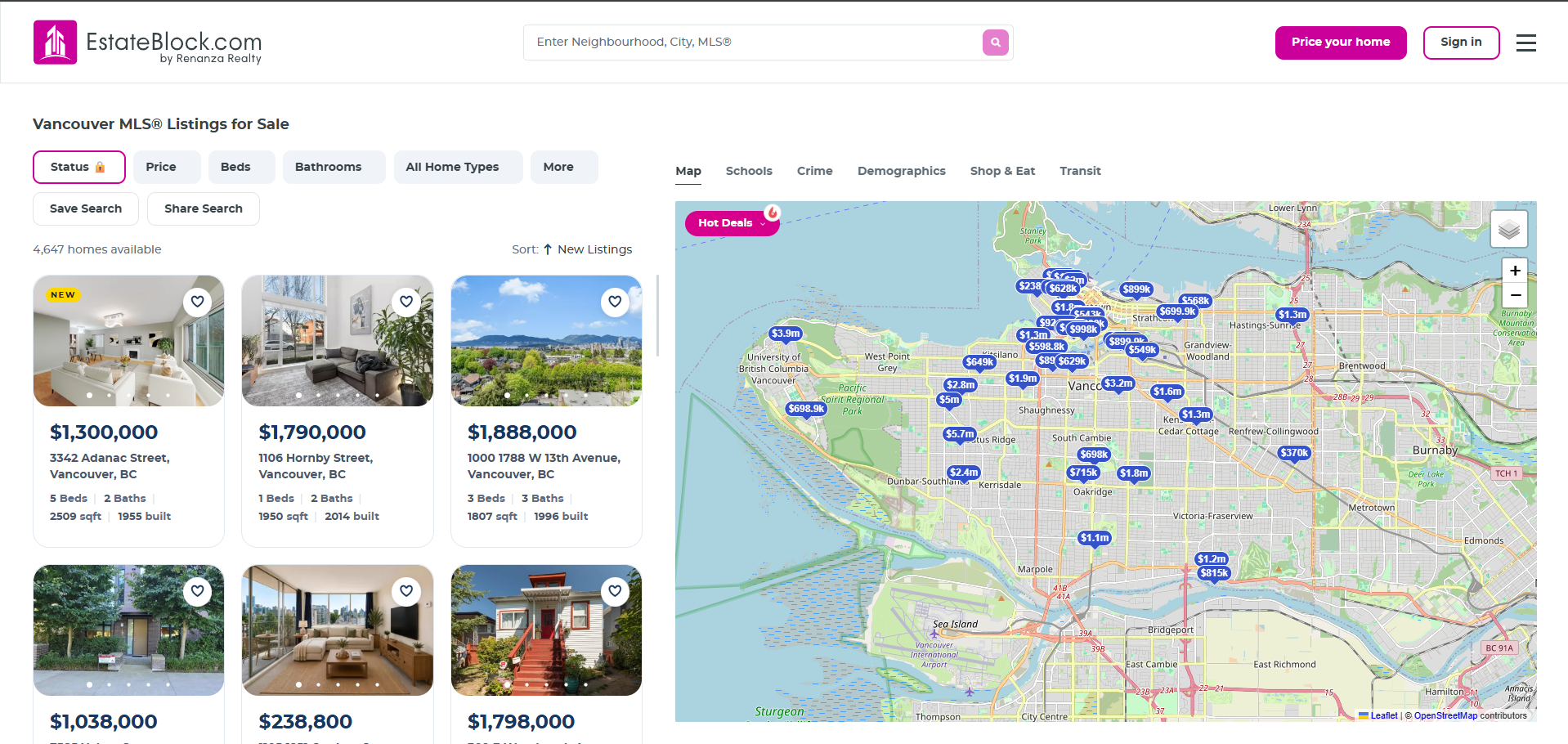Image resolution: width=1568 pixels, height=744 pixels.
Task: Open the map layers icon
Action: tap(1508, 229)
